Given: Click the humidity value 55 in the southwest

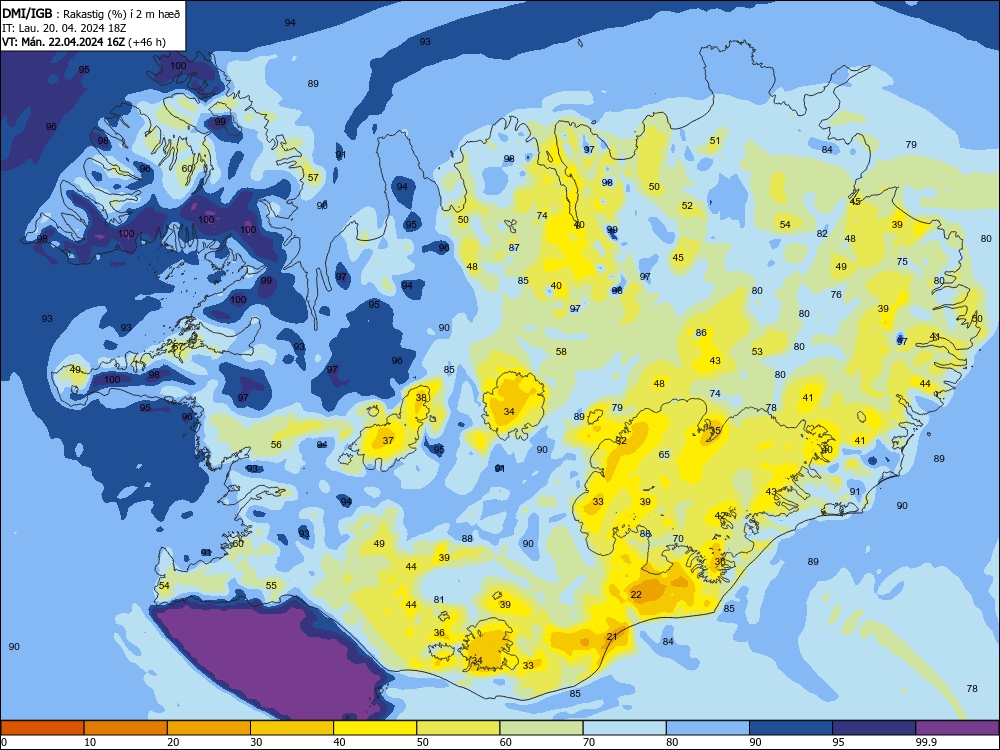Looking at the screenshot, I should pos(271,585).
